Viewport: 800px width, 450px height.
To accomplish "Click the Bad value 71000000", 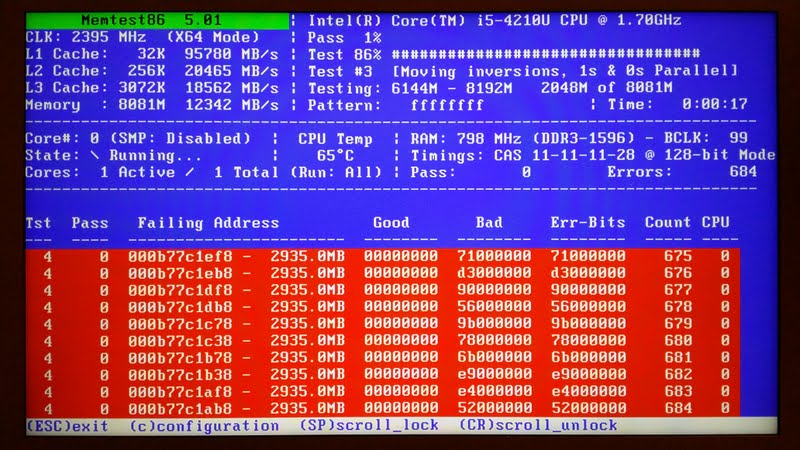I will point(494,256).
